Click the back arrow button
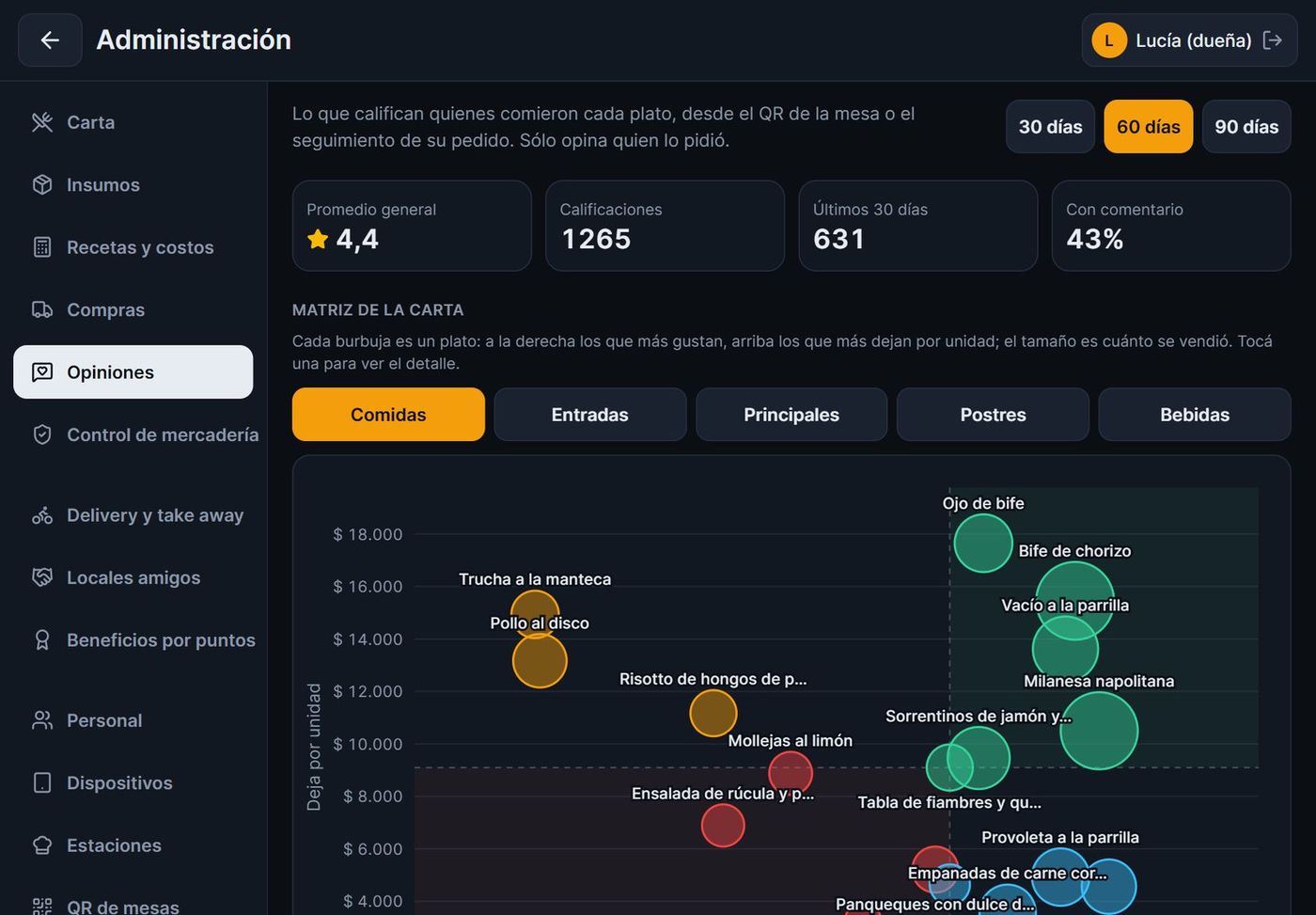 50,39
